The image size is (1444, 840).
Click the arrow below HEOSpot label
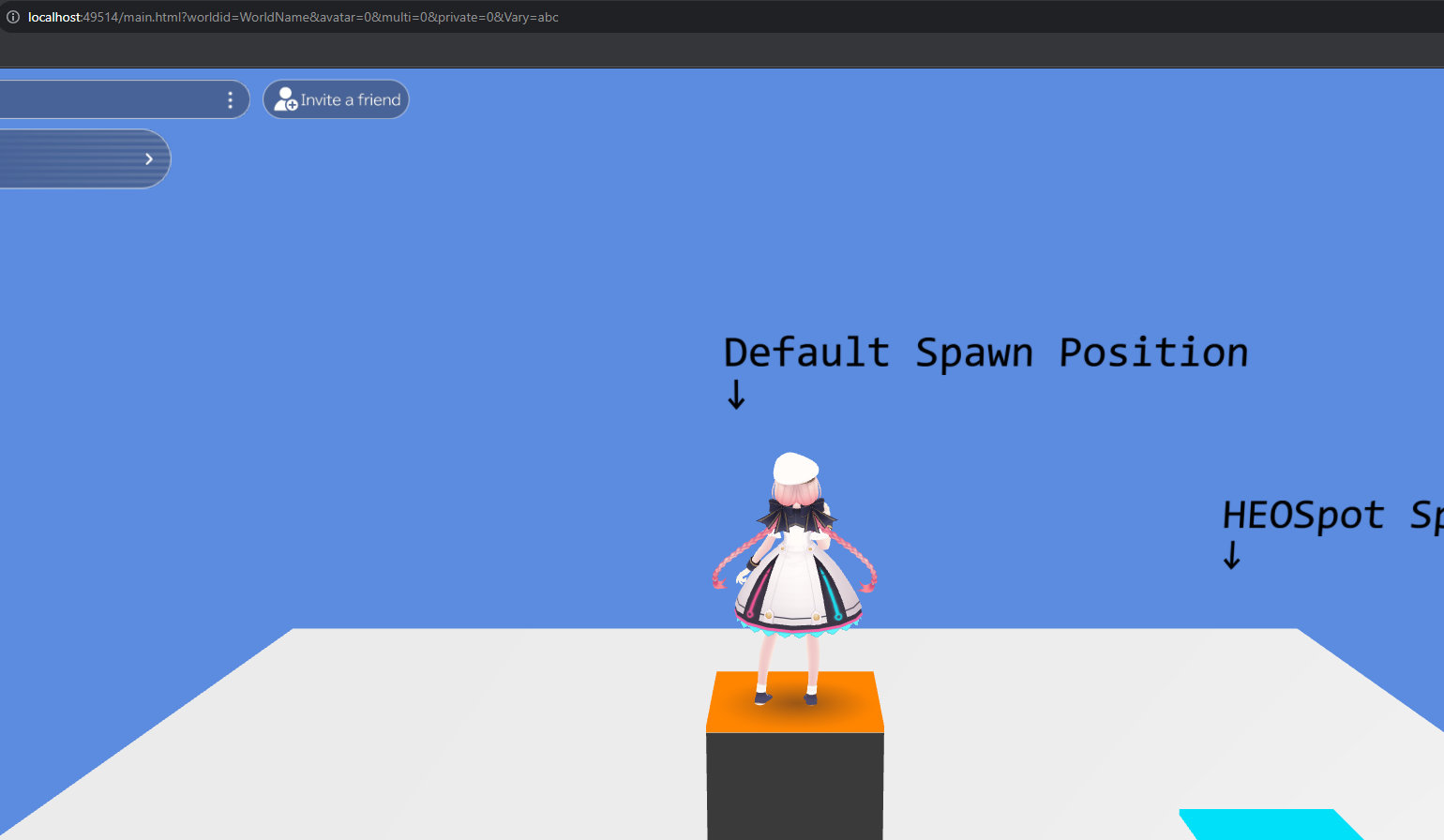pyautogui.click(x=1231, y=555)
